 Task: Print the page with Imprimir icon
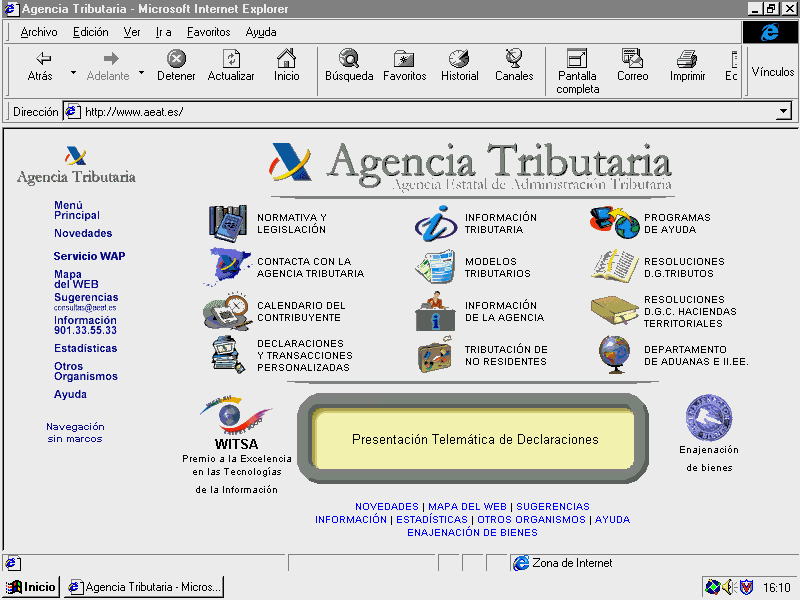click(687, 59)
